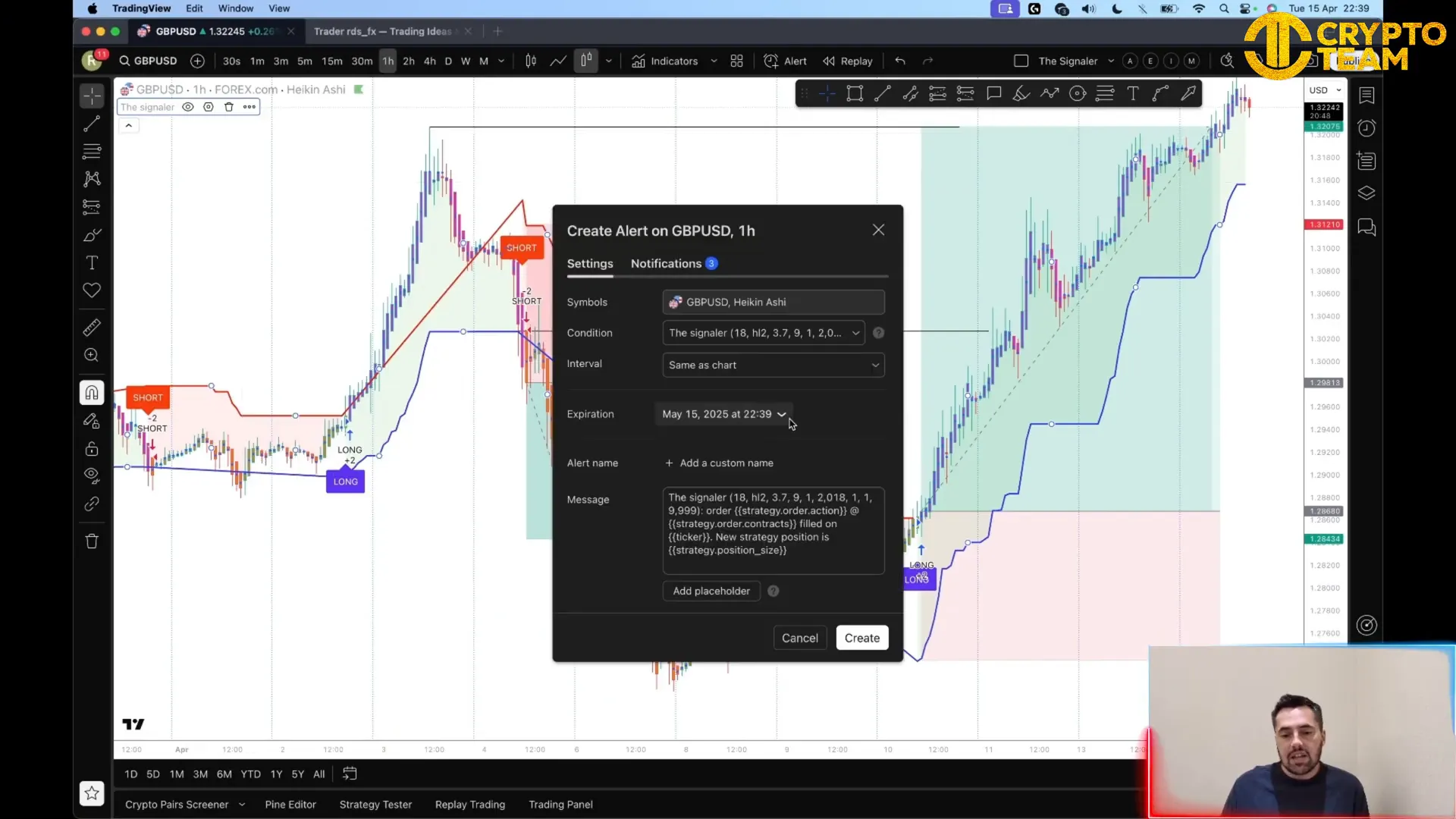Open the Interval Same as chart dropdown
1456x819 pixels.
[x=773, y=365]
